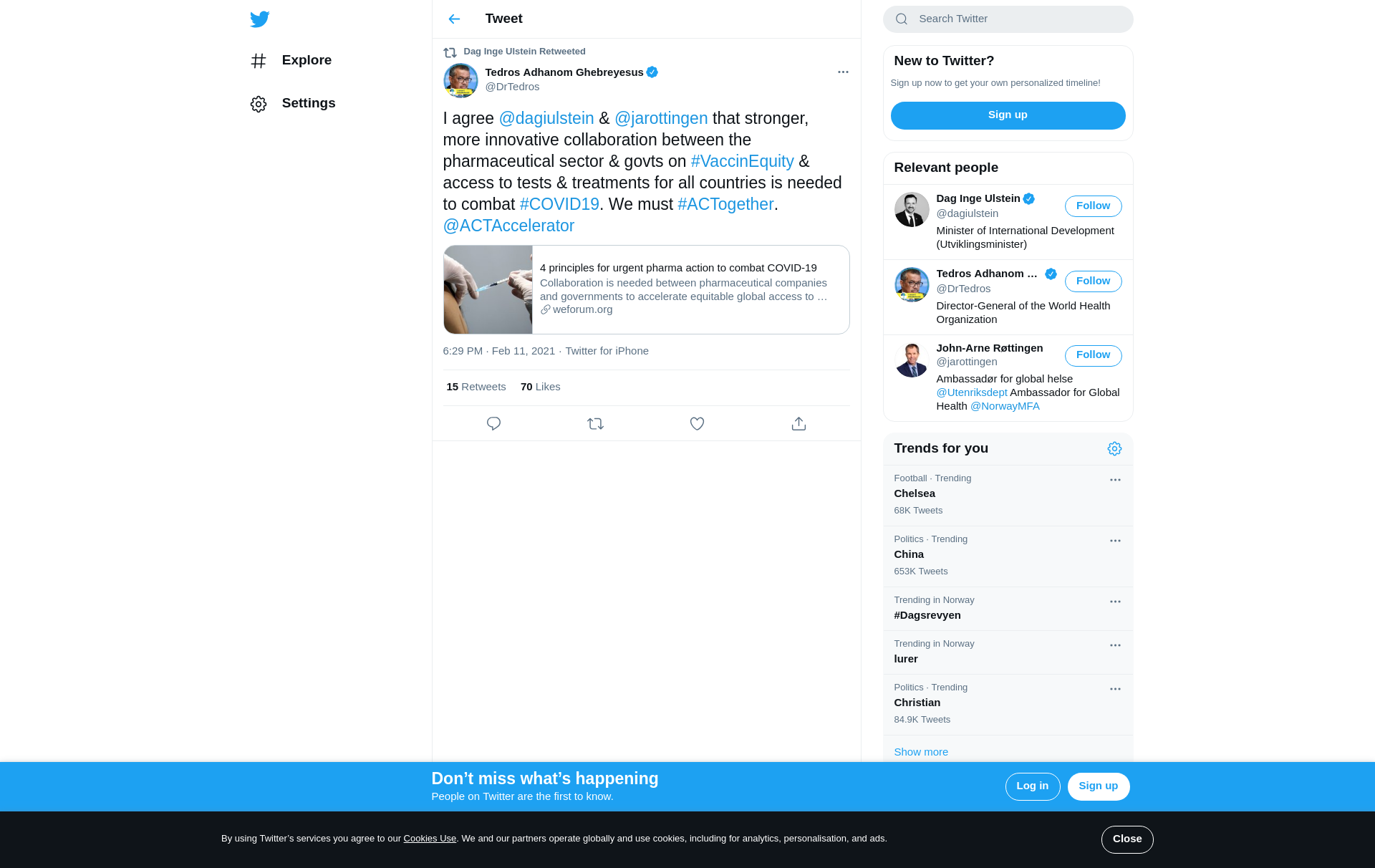Screen dimensions: 1375x868
Task: Like the tweet with the heart icon
Action: (x=697, y=424)
